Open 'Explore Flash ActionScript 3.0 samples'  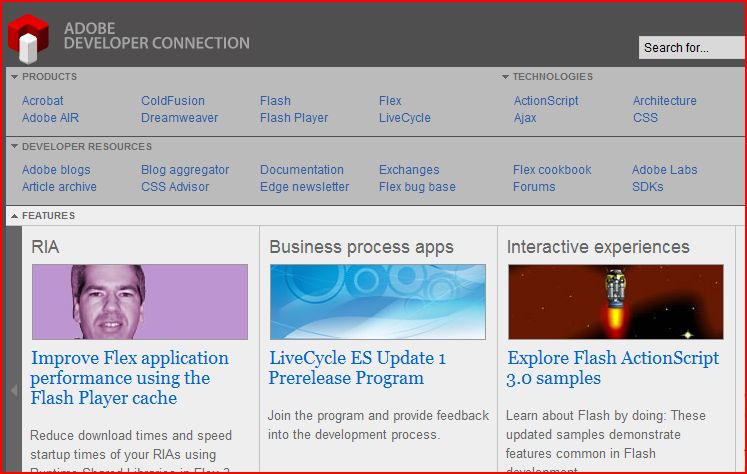613,368
